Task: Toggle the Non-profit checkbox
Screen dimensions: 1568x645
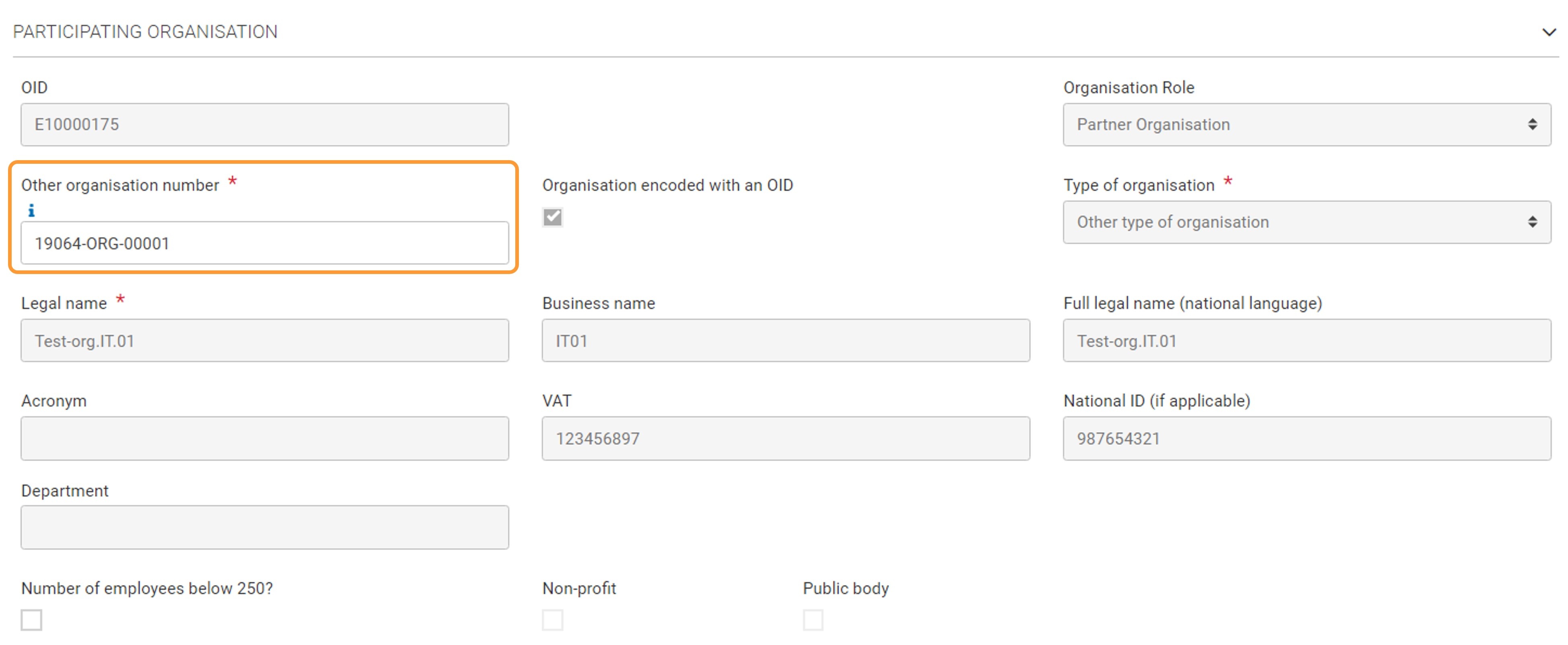Action: tap(552, 619)
